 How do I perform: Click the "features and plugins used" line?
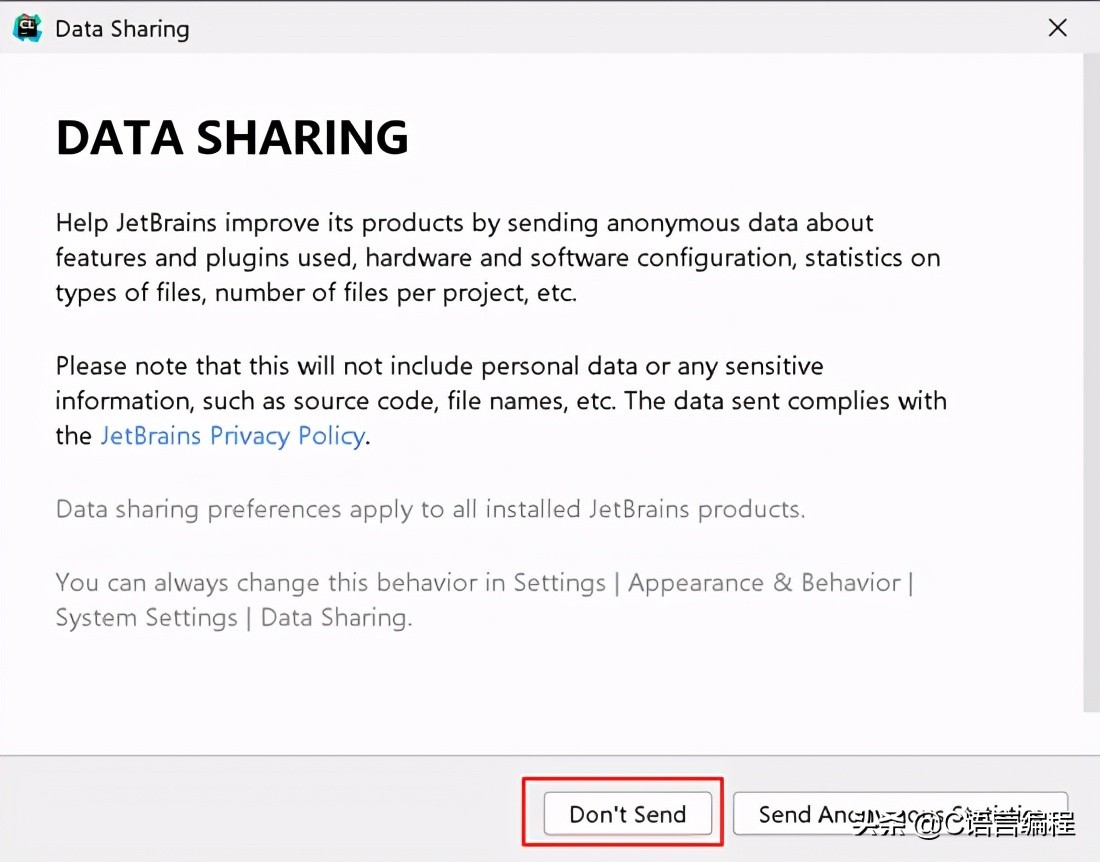point(497,257)
